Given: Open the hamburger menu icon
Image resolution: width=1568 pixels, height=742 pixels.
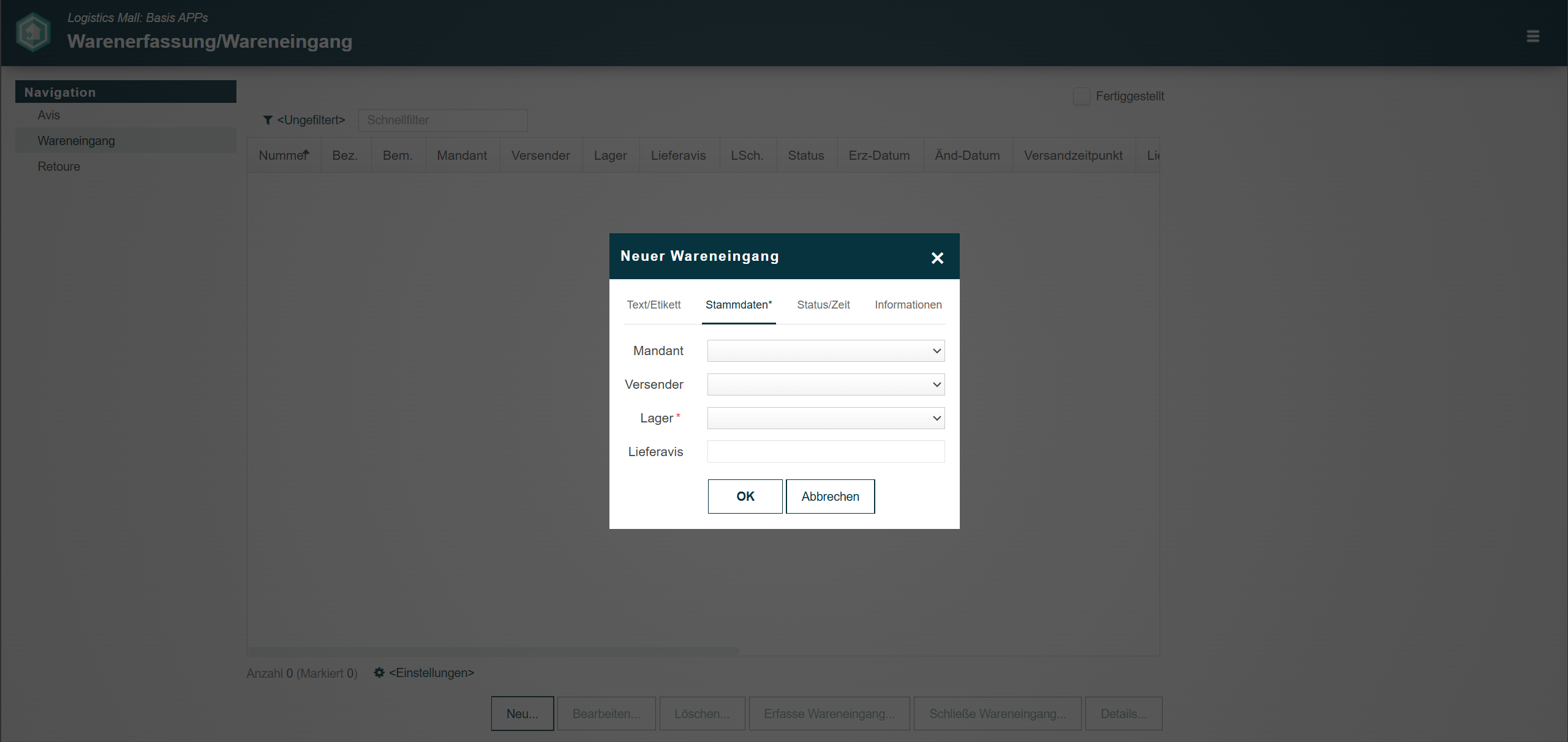Looking at the screenshot, I should coord(1532,37).
